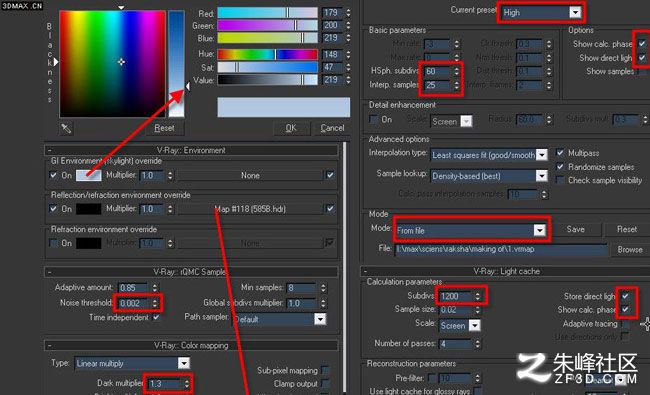650x395 pixels.
Task: Open Map #118 (5858.hdr) reflection map slot
Action: pos(250,209)
